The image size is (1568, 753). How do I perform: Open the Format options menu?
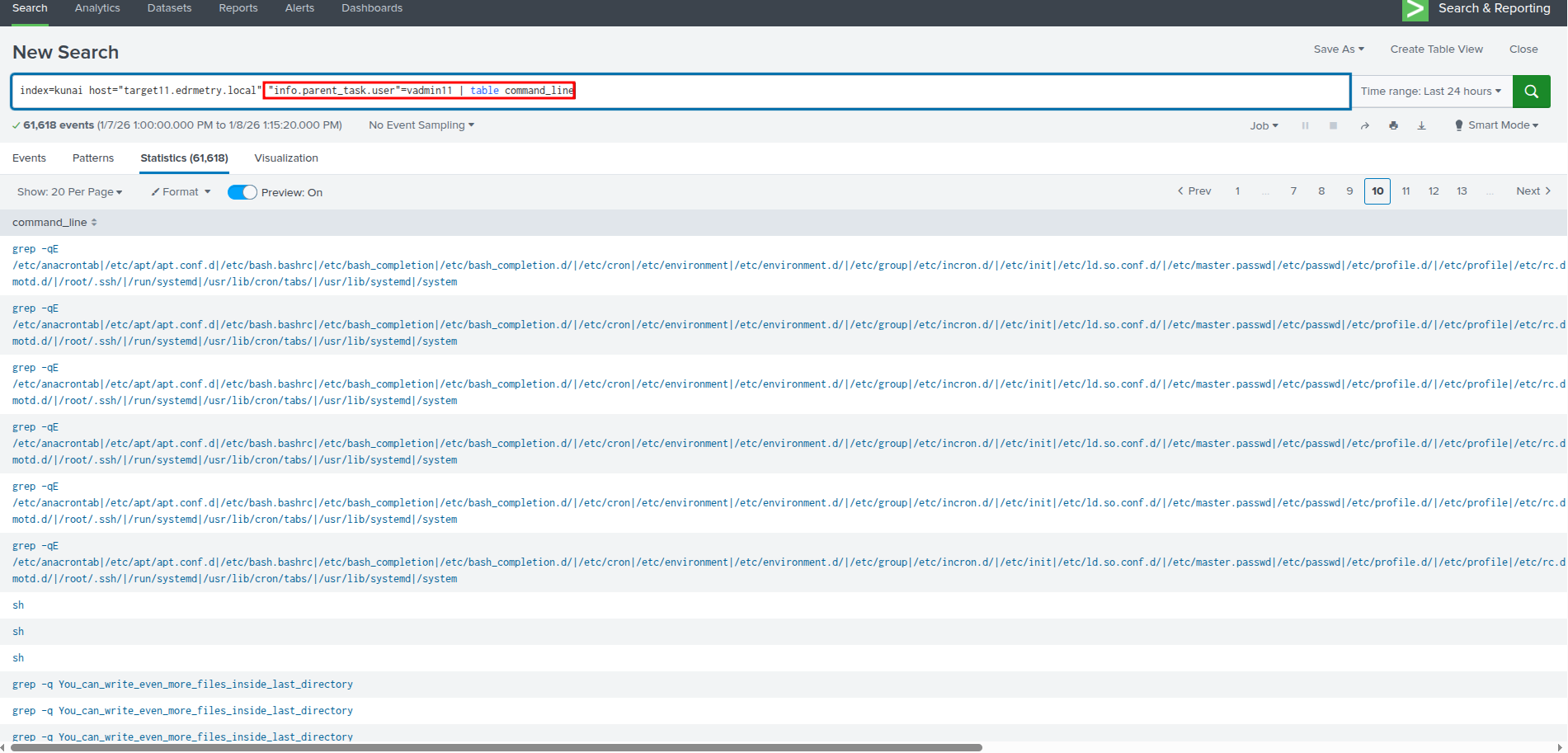tap(181, 192)
